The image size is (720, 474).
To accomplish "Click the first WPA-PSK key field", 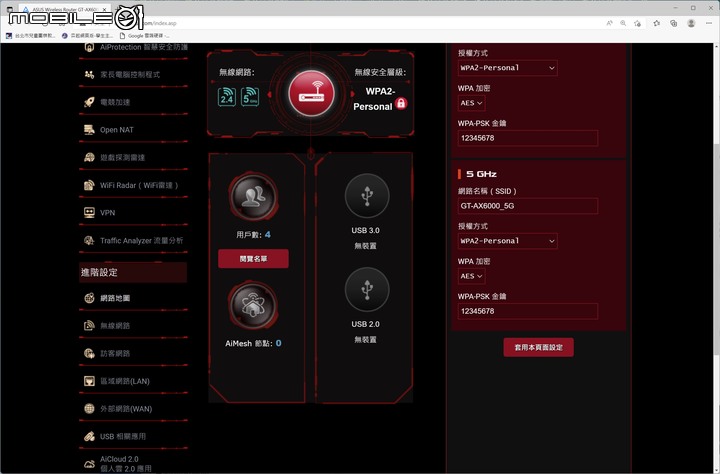I will [528, 138].
